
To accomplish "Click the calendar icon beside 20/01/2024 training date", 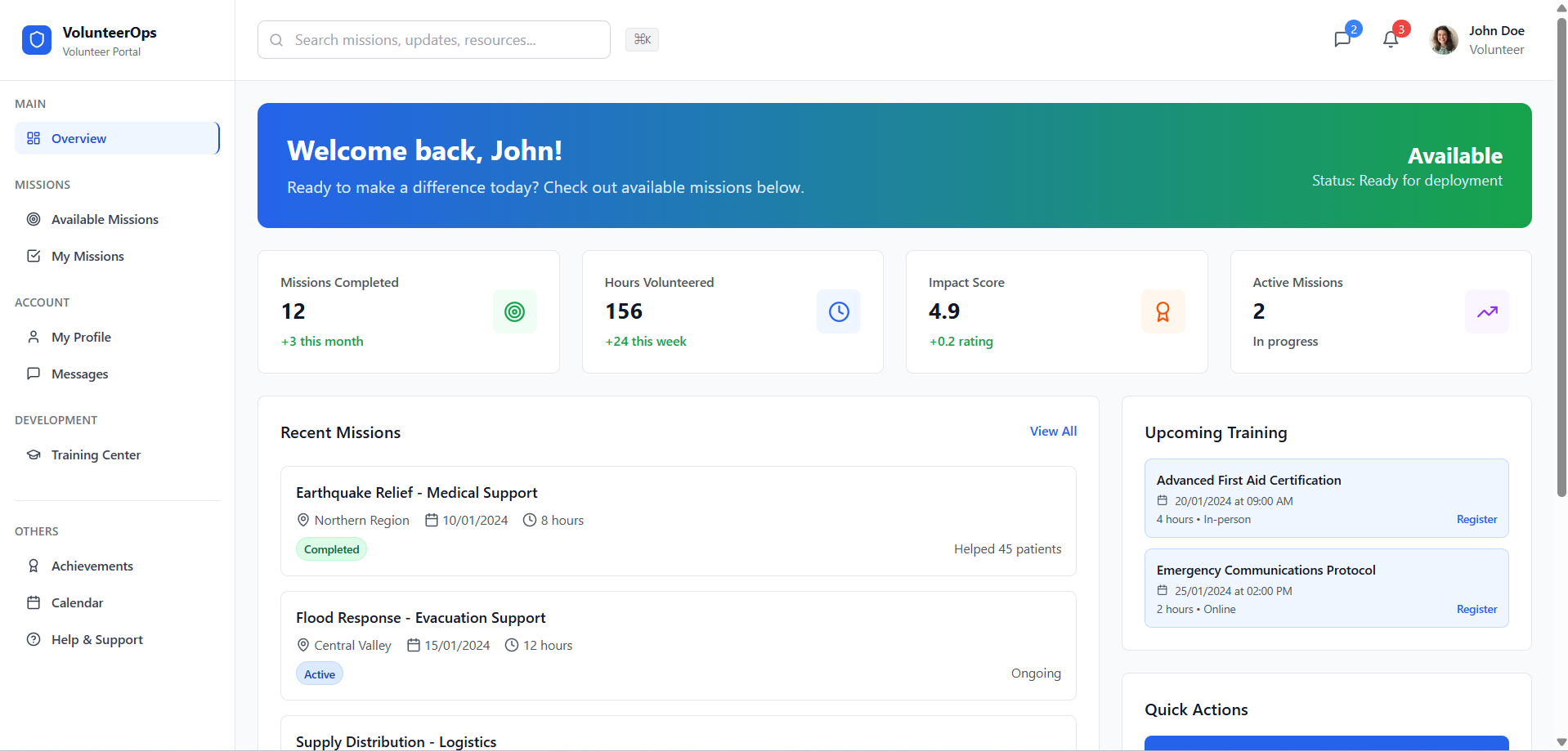I will 1163,500.
